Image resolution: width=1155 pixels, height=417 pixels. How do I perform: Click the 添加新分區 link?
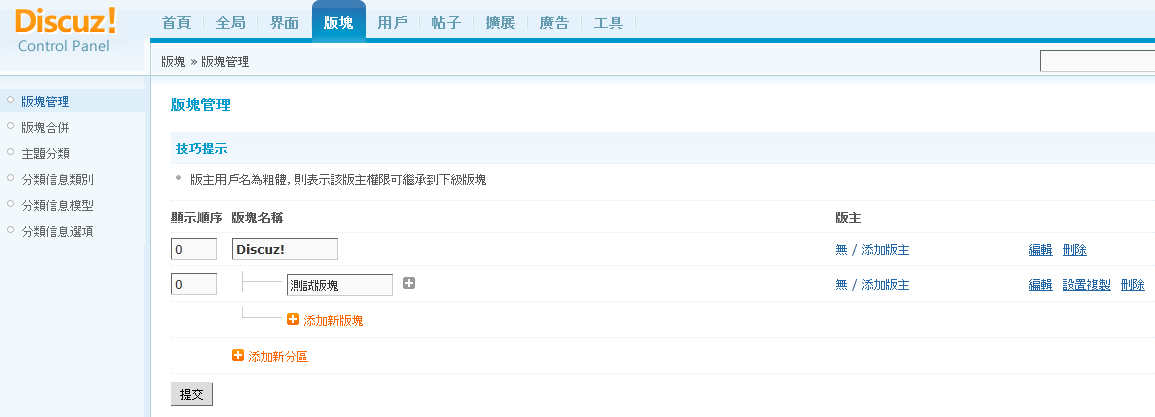point(278,357)
